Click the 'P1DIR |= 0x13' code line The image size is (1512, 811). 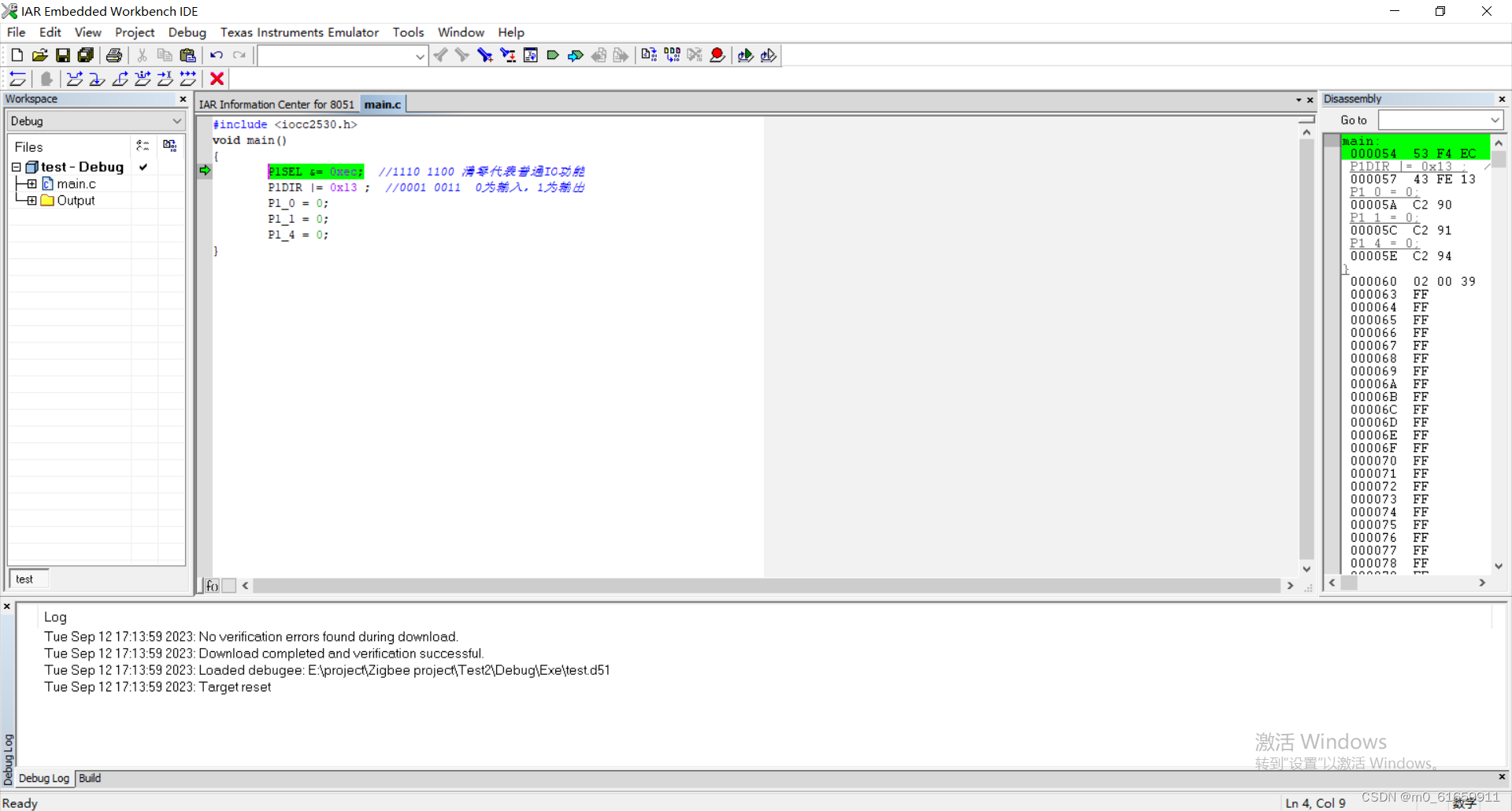click(x=319, y=187)
